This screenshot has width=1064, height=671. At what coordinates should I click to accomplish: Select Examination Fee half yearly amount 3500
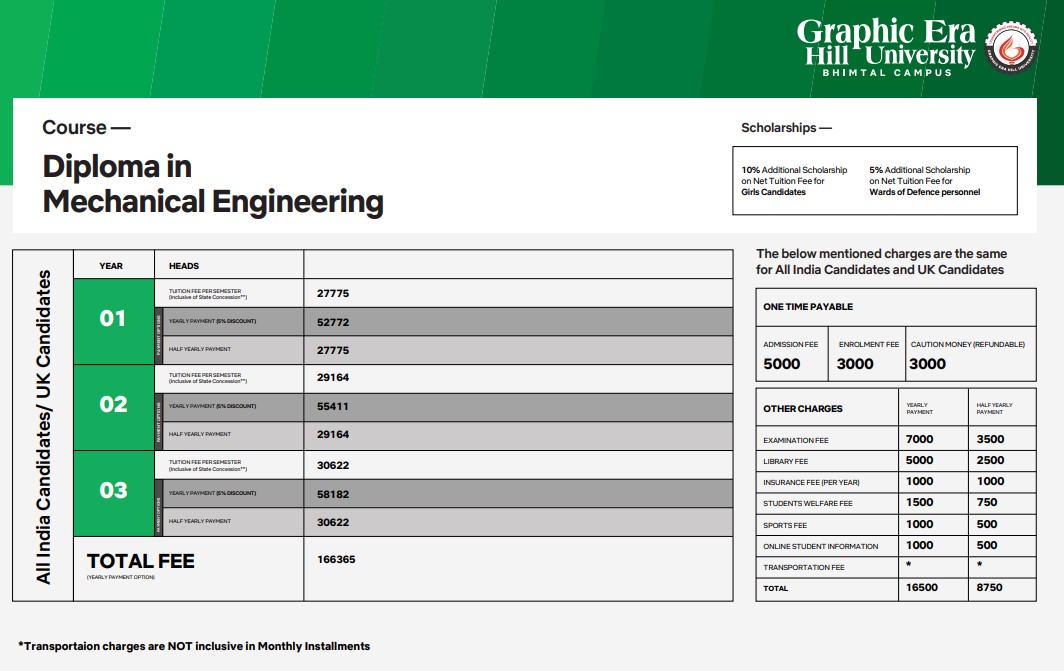point(991,439)
